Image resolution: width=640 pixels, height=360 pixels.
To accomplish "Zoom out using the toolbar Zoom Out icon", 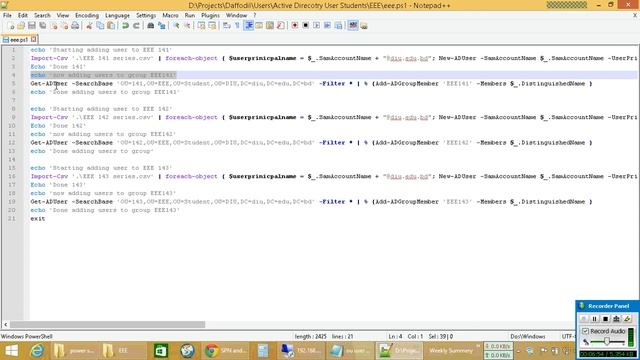I will point(187,26).
